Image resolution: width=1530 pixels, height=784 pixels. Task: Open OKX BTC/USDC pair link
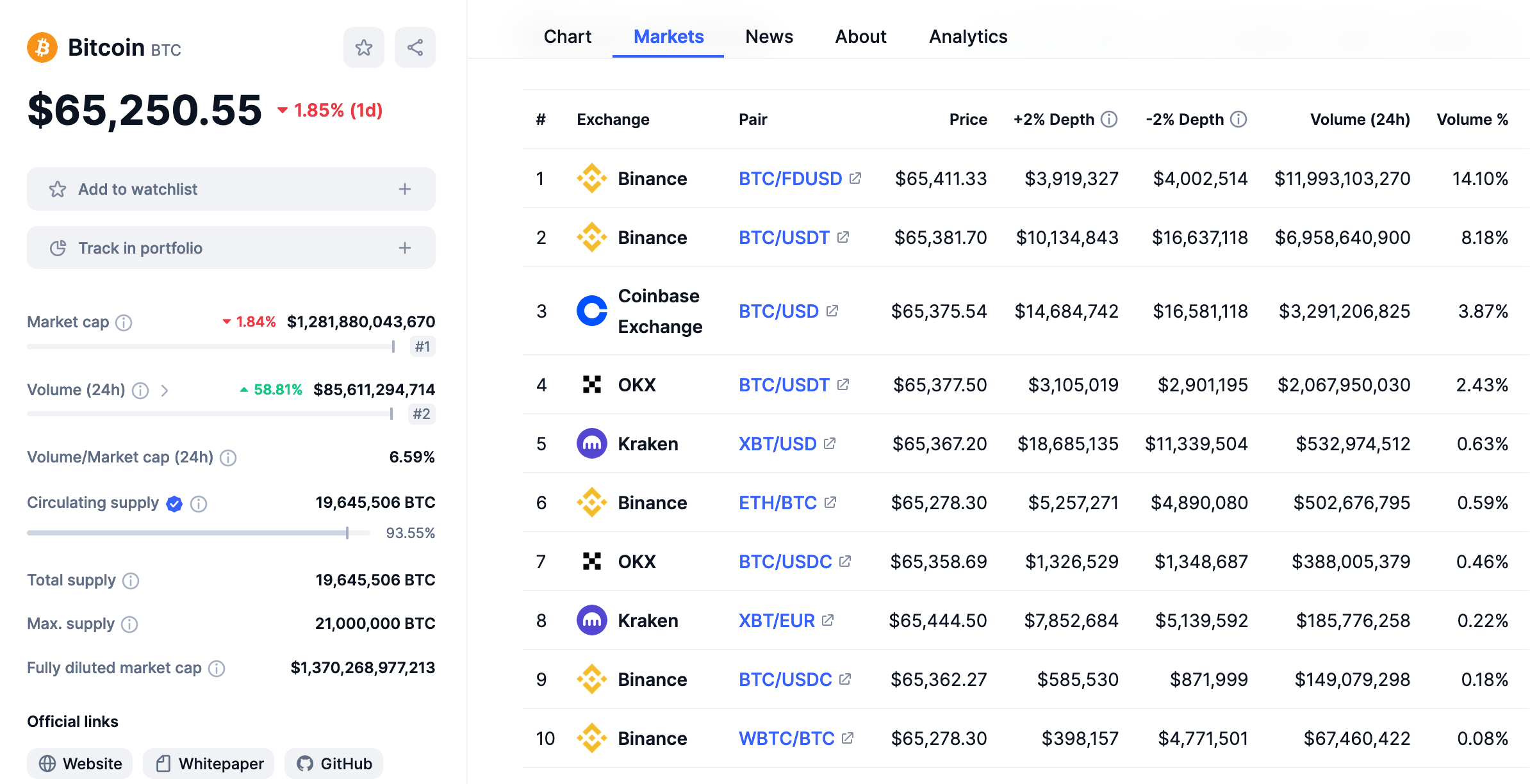pyautogui.click(x=785, y=562)
